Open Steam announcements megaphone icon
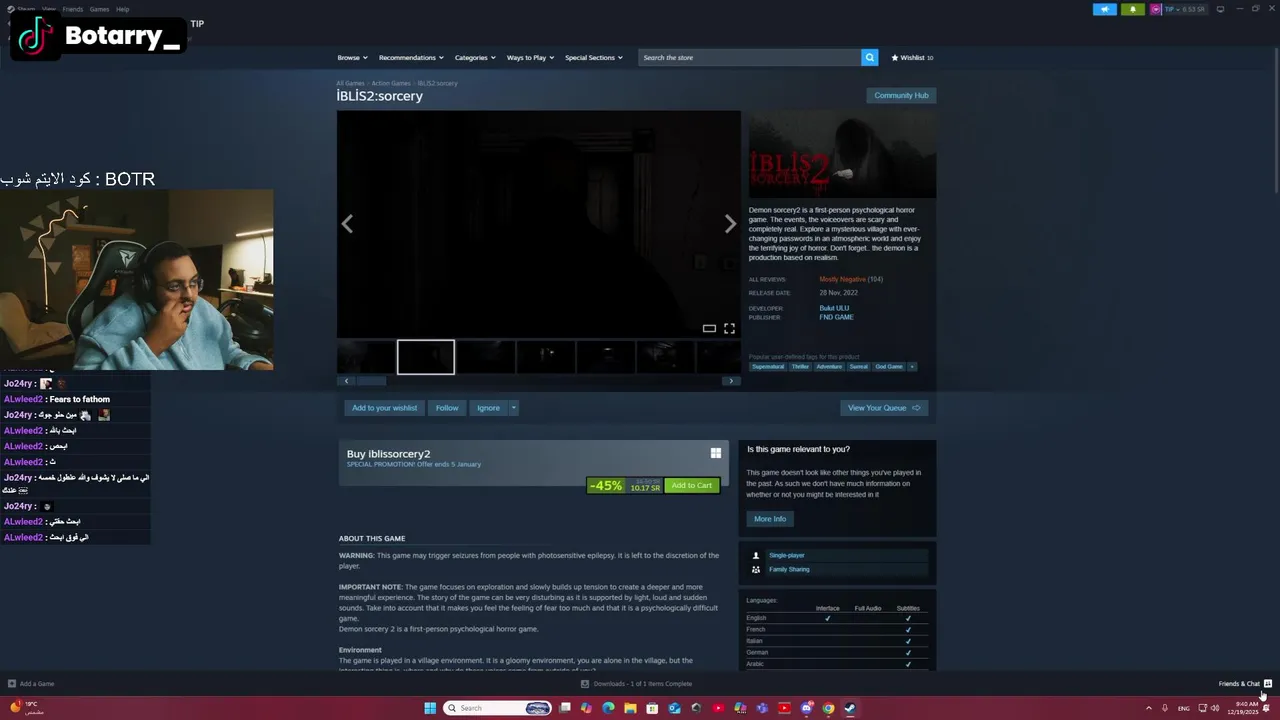This screenshot has width=1280, height=720. coord(1105,9)
